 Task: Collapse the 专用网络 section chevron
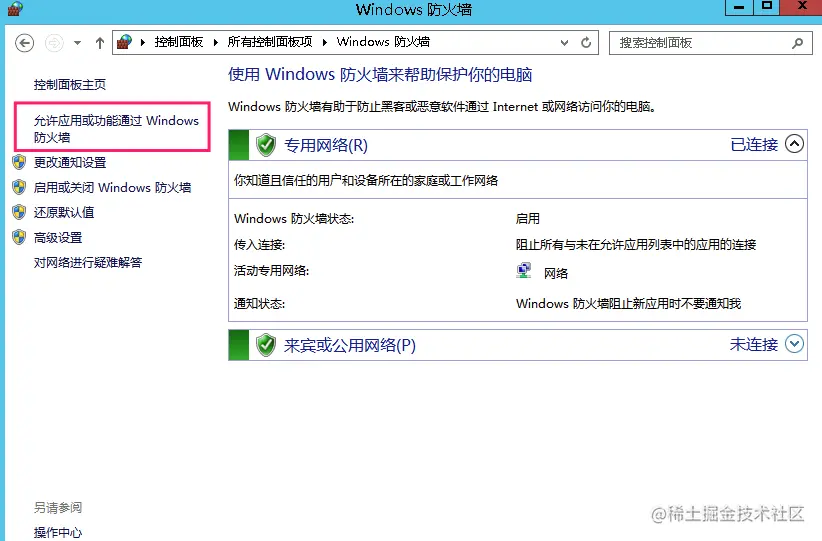click(794, 144)
